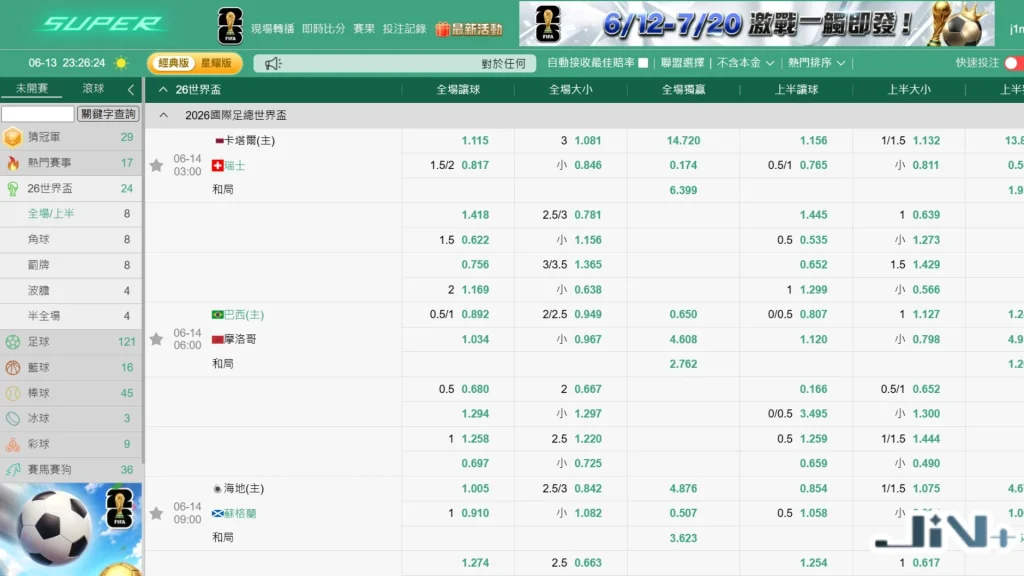Switch to 經典版 classic version
Viewport: 1024px width, 576px height.
pos(173,63)
